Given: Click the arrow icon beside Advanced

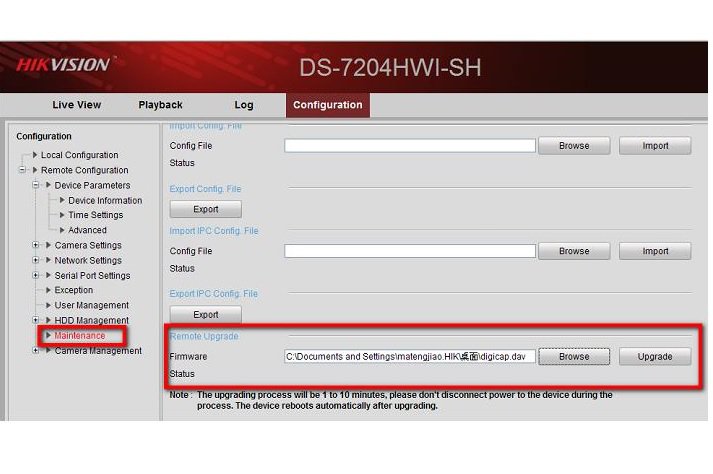Looking at the screenshot, I should click(62, 230).
